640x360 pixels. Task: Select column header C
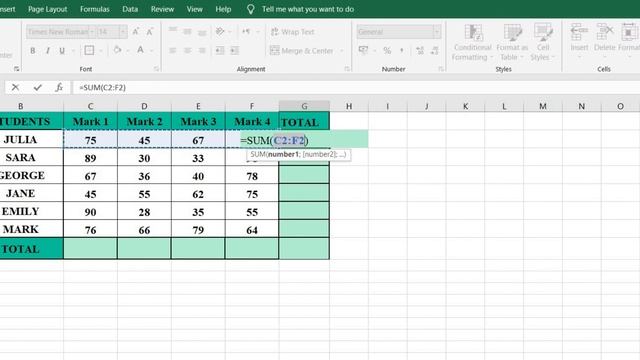click(90, 106)
